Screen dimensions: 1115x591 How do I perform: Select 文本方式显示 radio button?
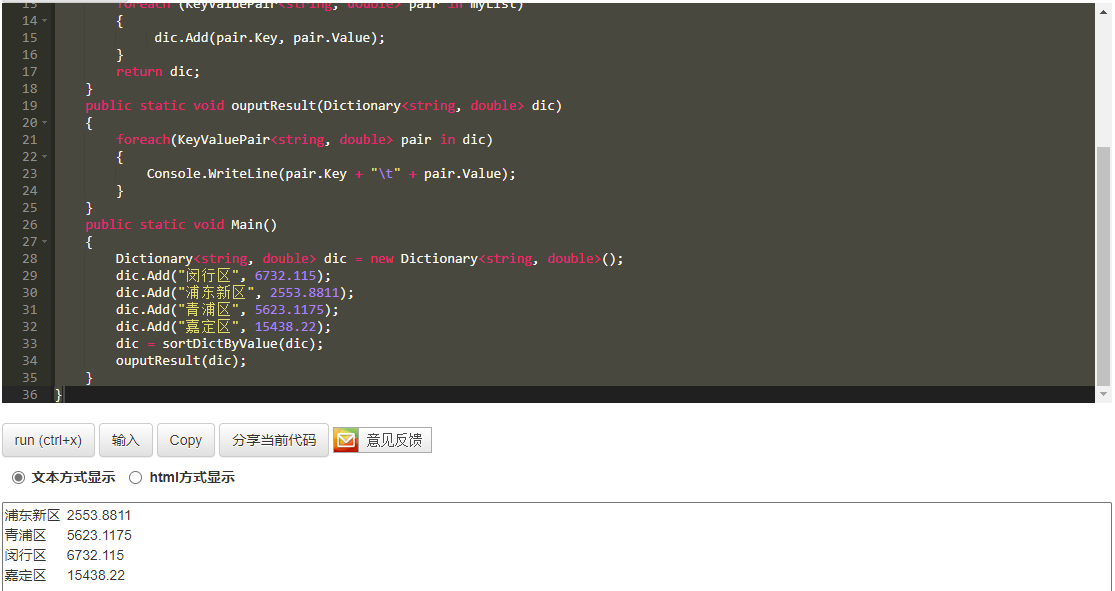18,477
